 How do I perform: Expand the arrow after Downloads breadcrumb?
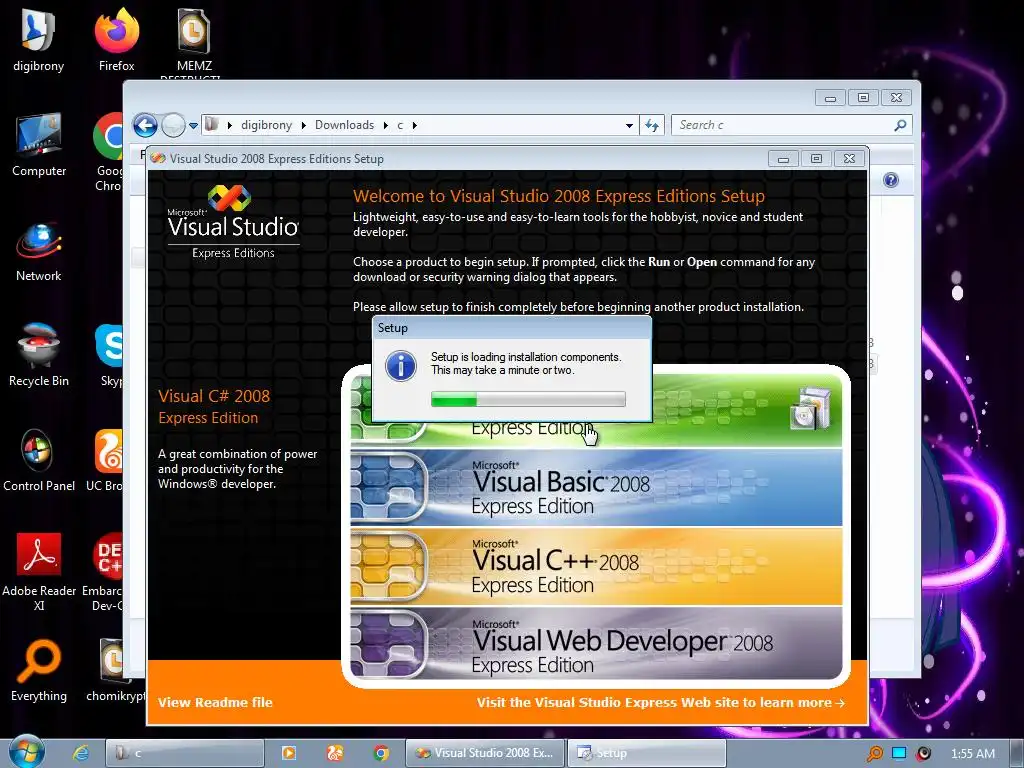[385, 125]
